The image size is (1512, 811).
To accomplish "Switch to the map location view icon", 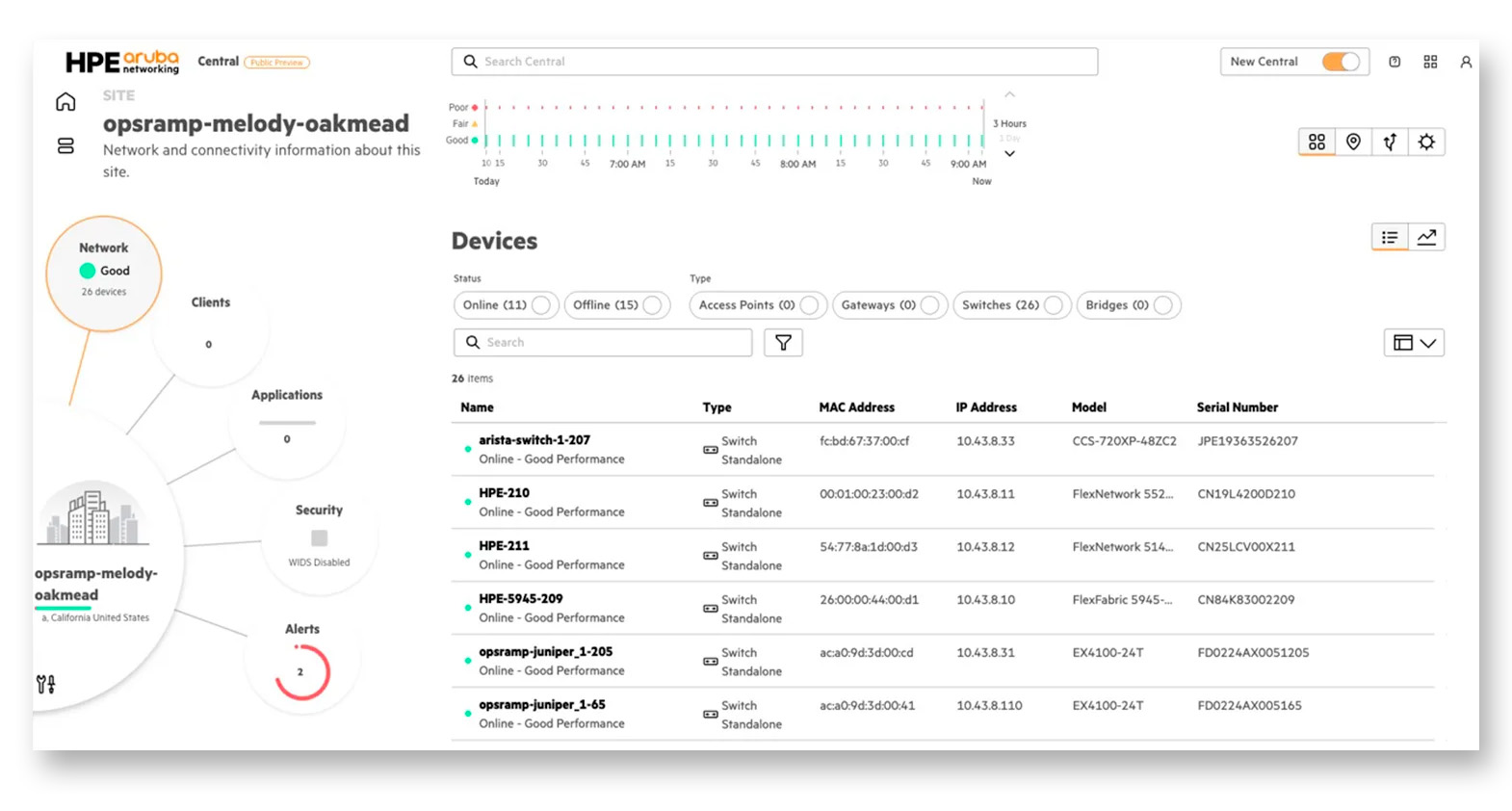I will click(1353, 143).
